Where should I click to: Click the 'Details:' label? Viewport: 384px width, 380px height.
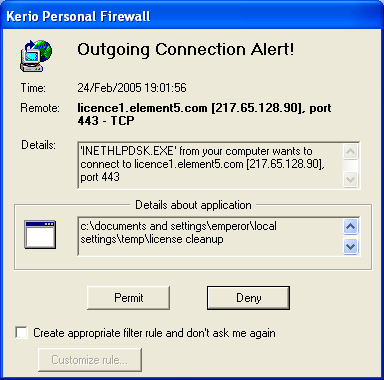tap(38, 145)
